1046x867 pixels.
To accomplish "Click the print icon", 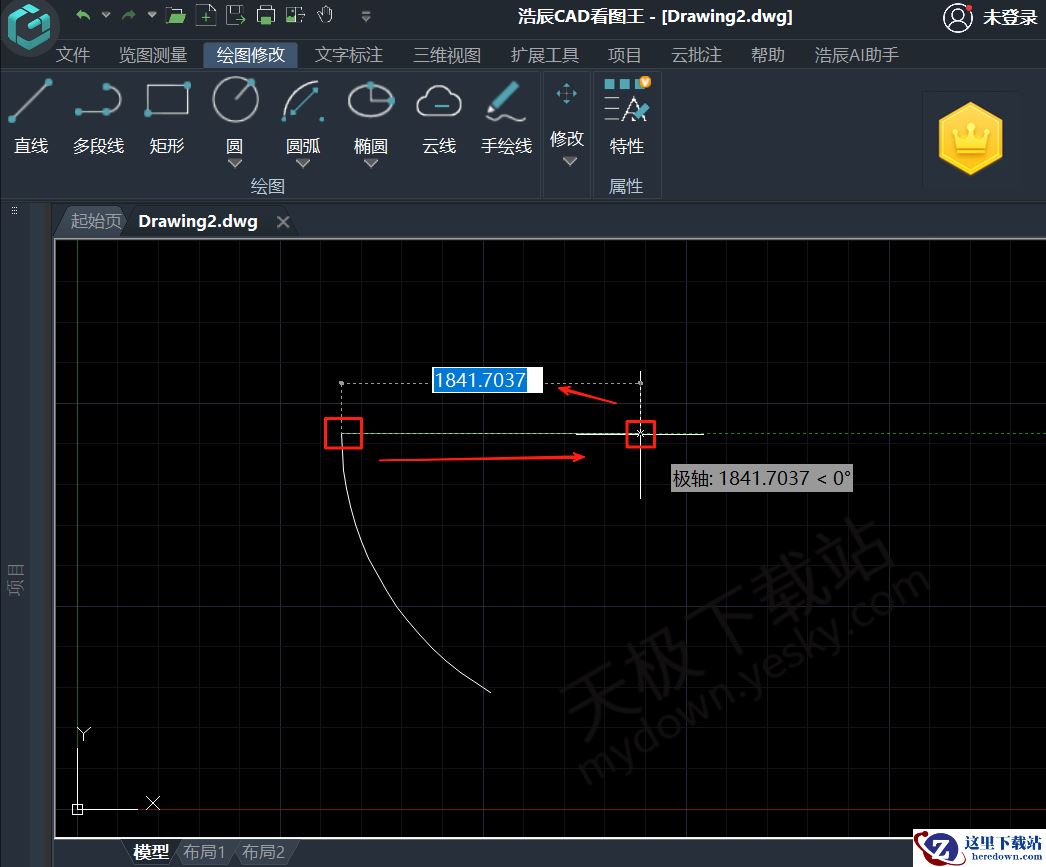I will pyautogui.click(x=266, y=15).
